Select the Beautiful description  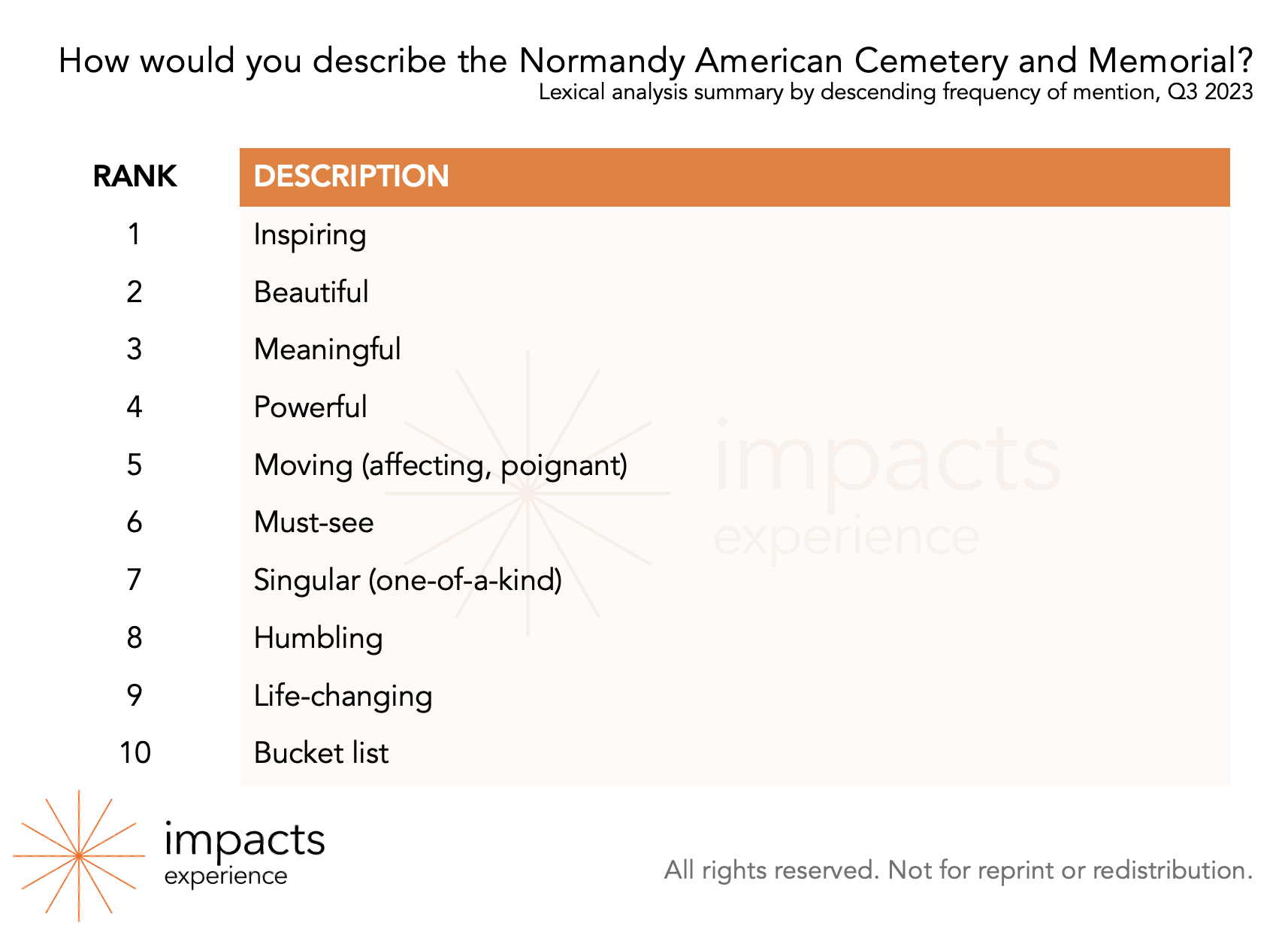coord(311,292)
